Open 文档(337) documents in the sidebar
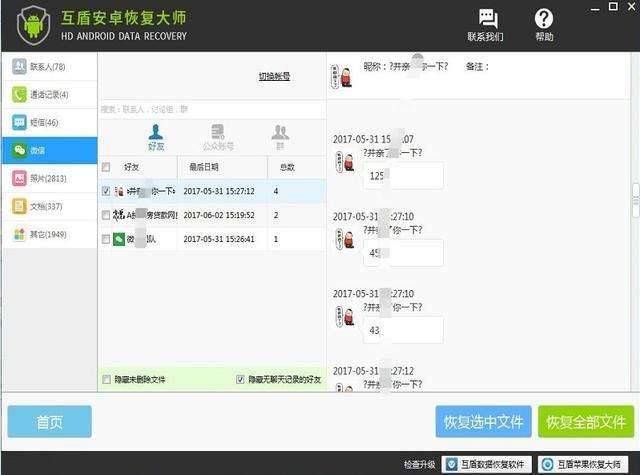 point(49,206)
